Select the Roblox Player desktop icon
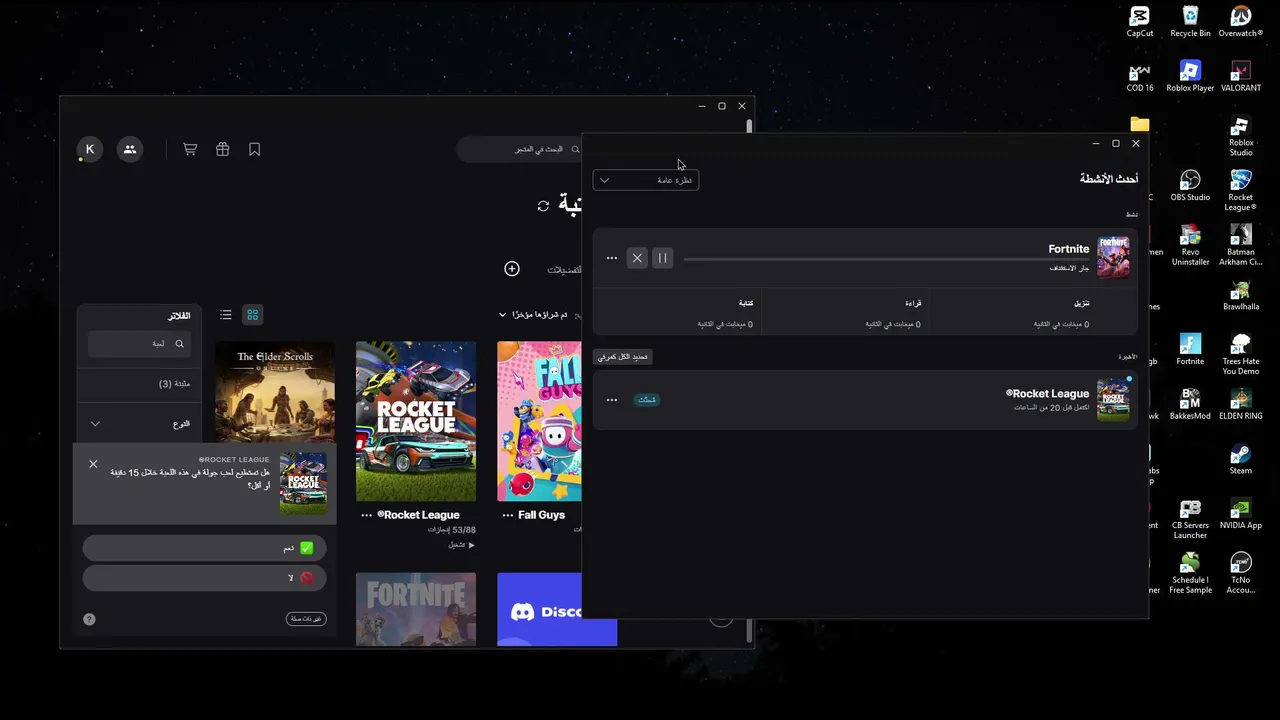 [x=1190, y=77]
